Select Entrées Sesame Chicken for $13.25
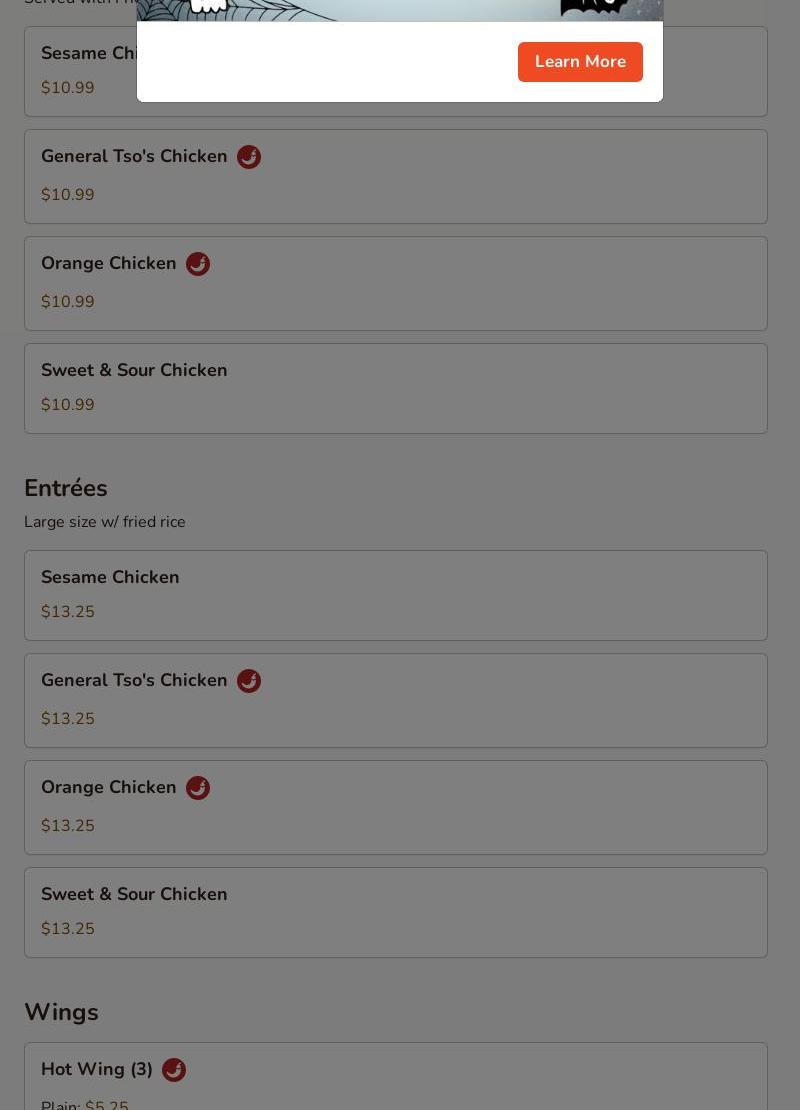 click(x=396, y=595)
